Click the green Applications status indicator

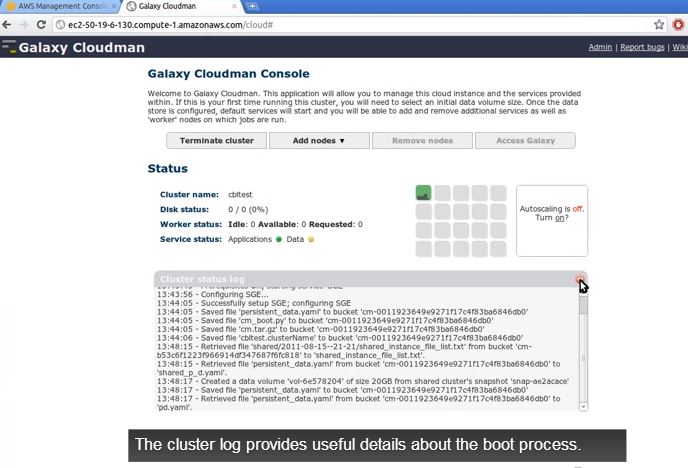pos(279,239)
